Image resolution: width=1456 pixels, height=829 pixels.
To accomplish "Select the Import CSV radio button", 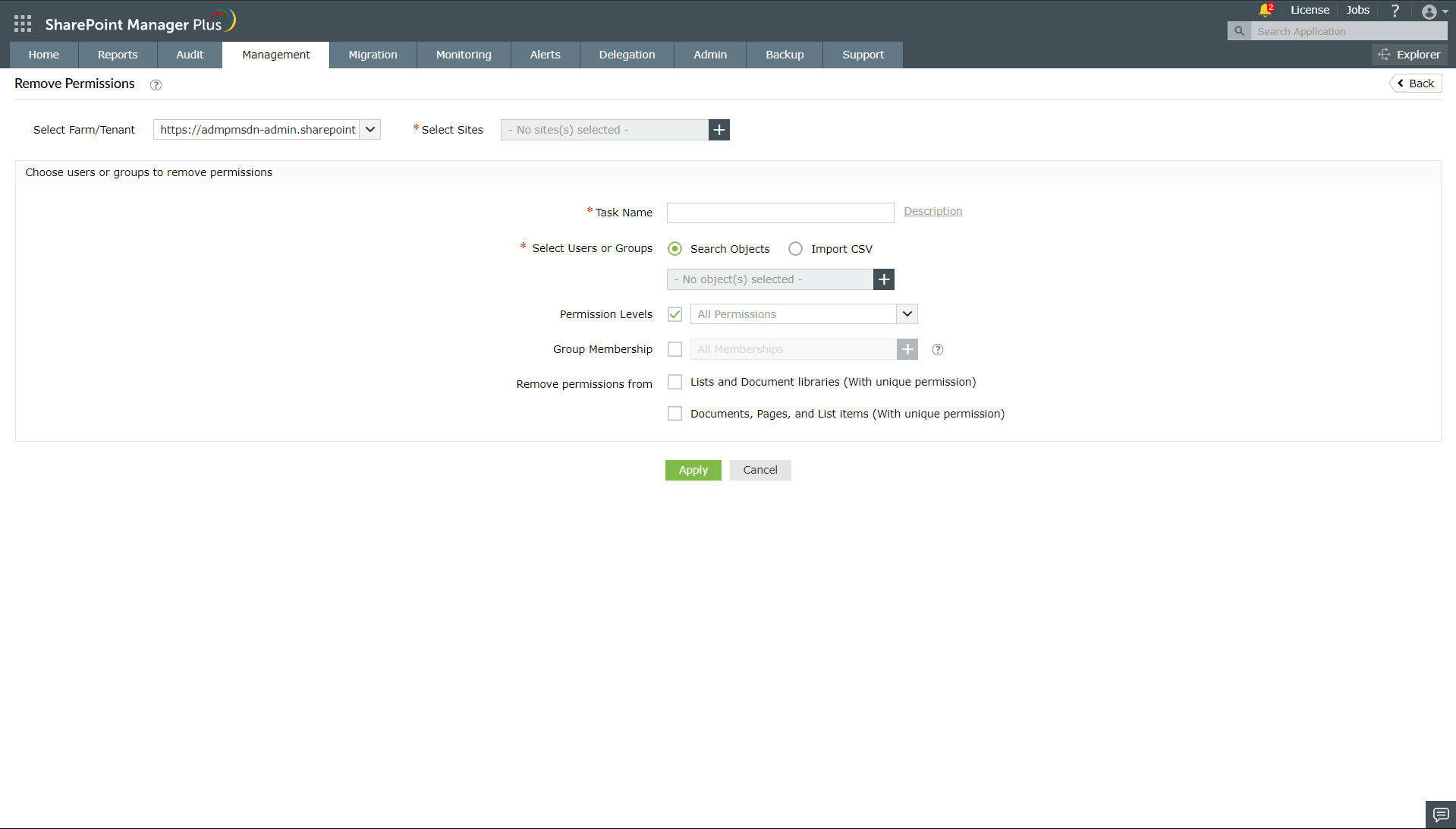I will point(795,249).
